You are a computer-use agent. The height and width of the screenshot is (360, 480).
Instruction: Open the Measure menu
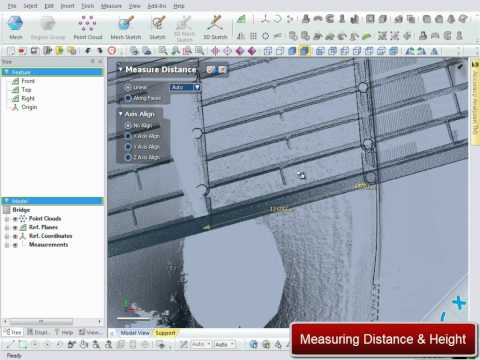pyautogui.click(x=111, y=6)
